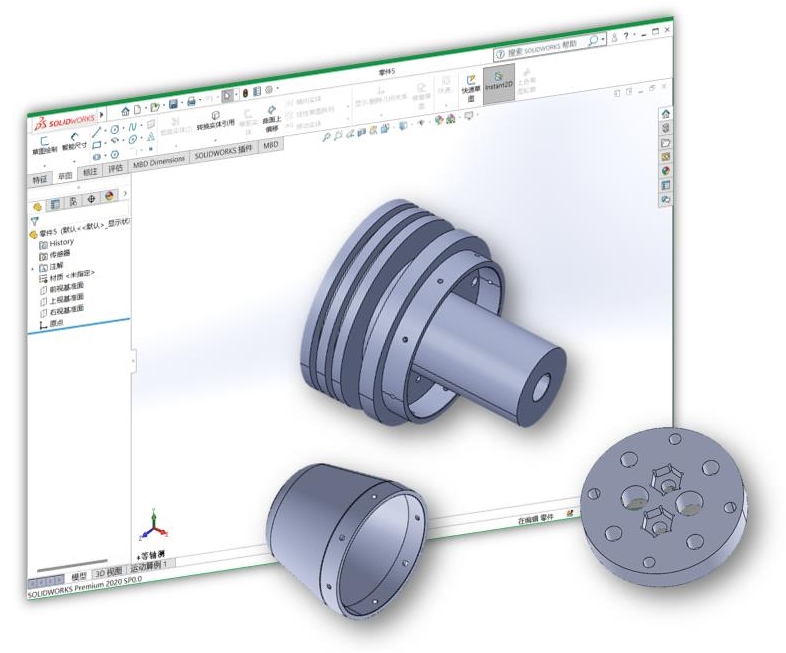Select 材质 <未指定> material item
786x653 pixels.
point(67,276)
